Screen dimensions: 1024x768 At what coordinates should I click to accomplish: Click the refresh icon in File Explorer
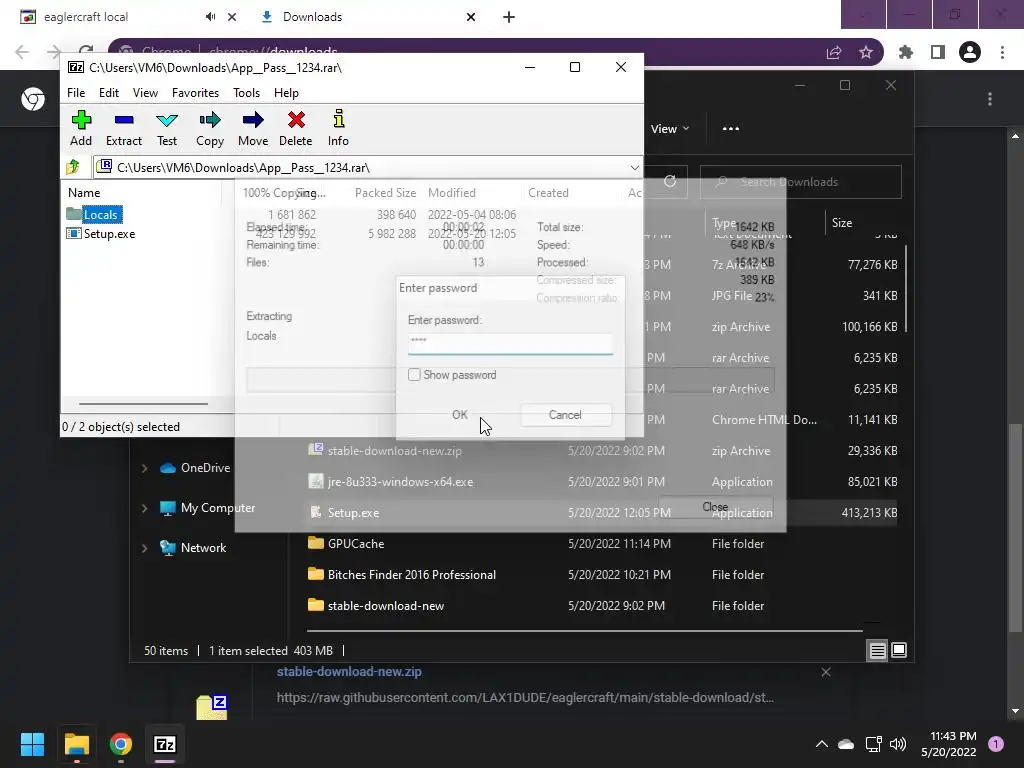[x=670, y=182]
